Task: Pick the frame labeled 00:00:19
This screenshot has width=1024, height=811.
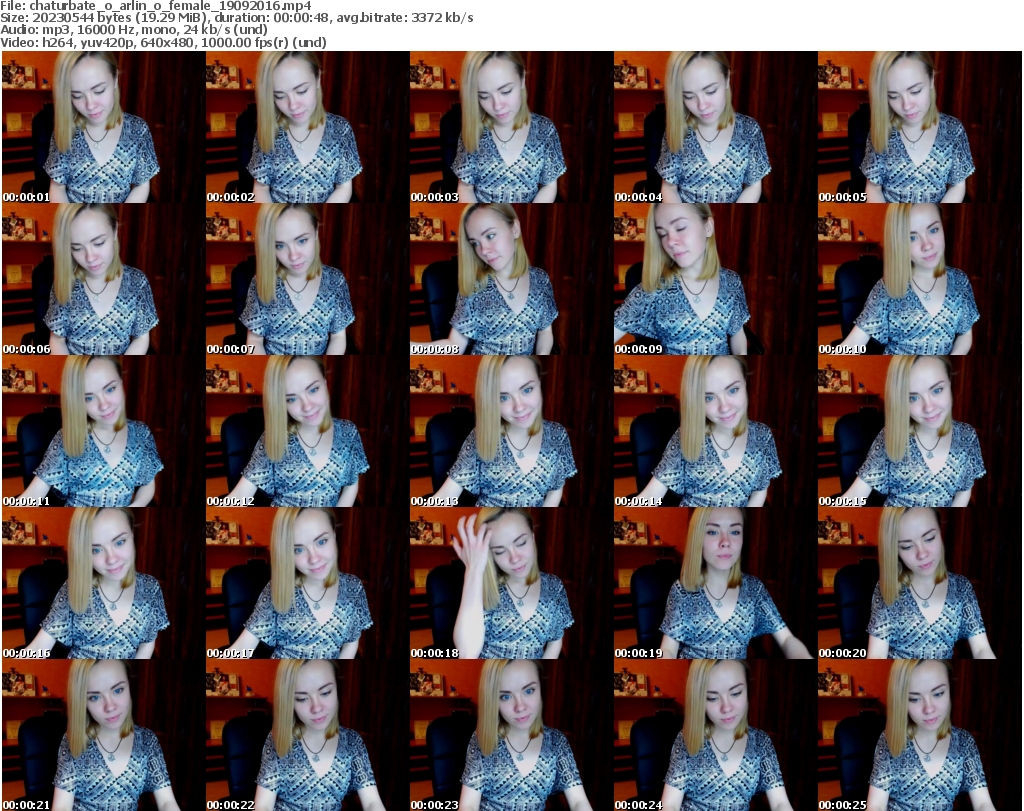Action: [715, 584]
